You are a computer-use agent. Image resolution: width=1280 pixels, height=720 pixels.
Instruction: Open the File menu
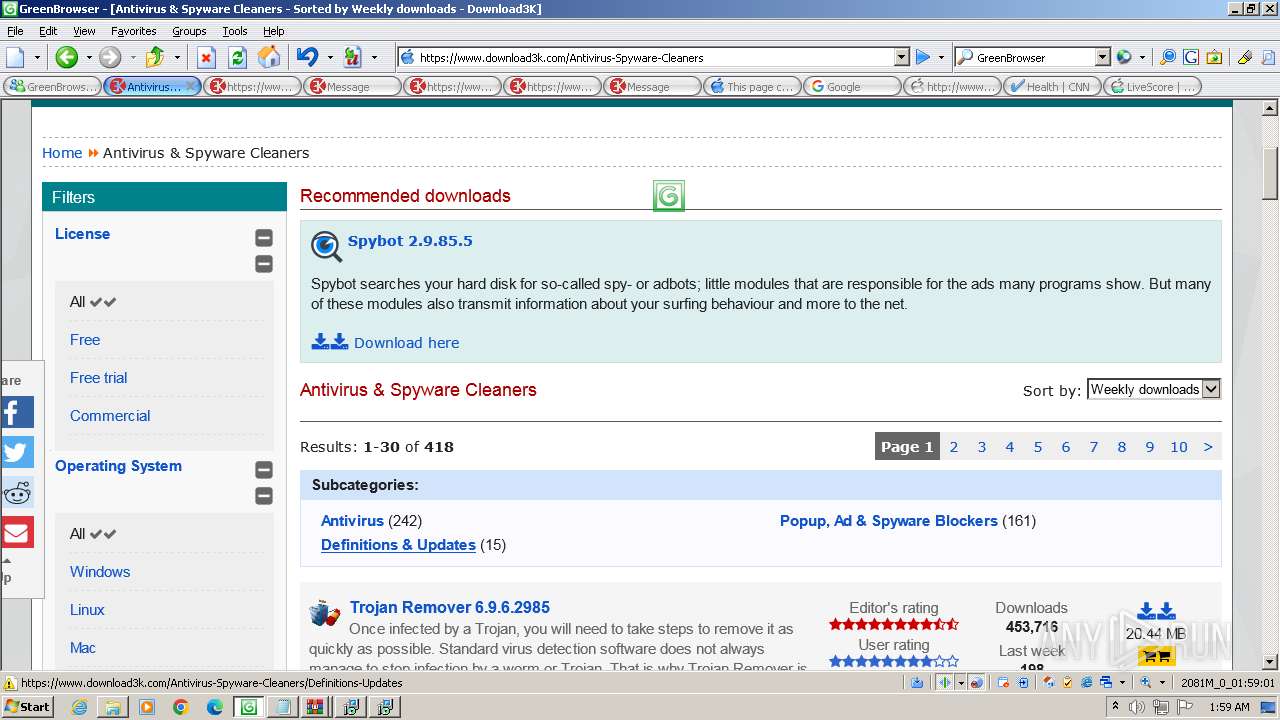15,31
